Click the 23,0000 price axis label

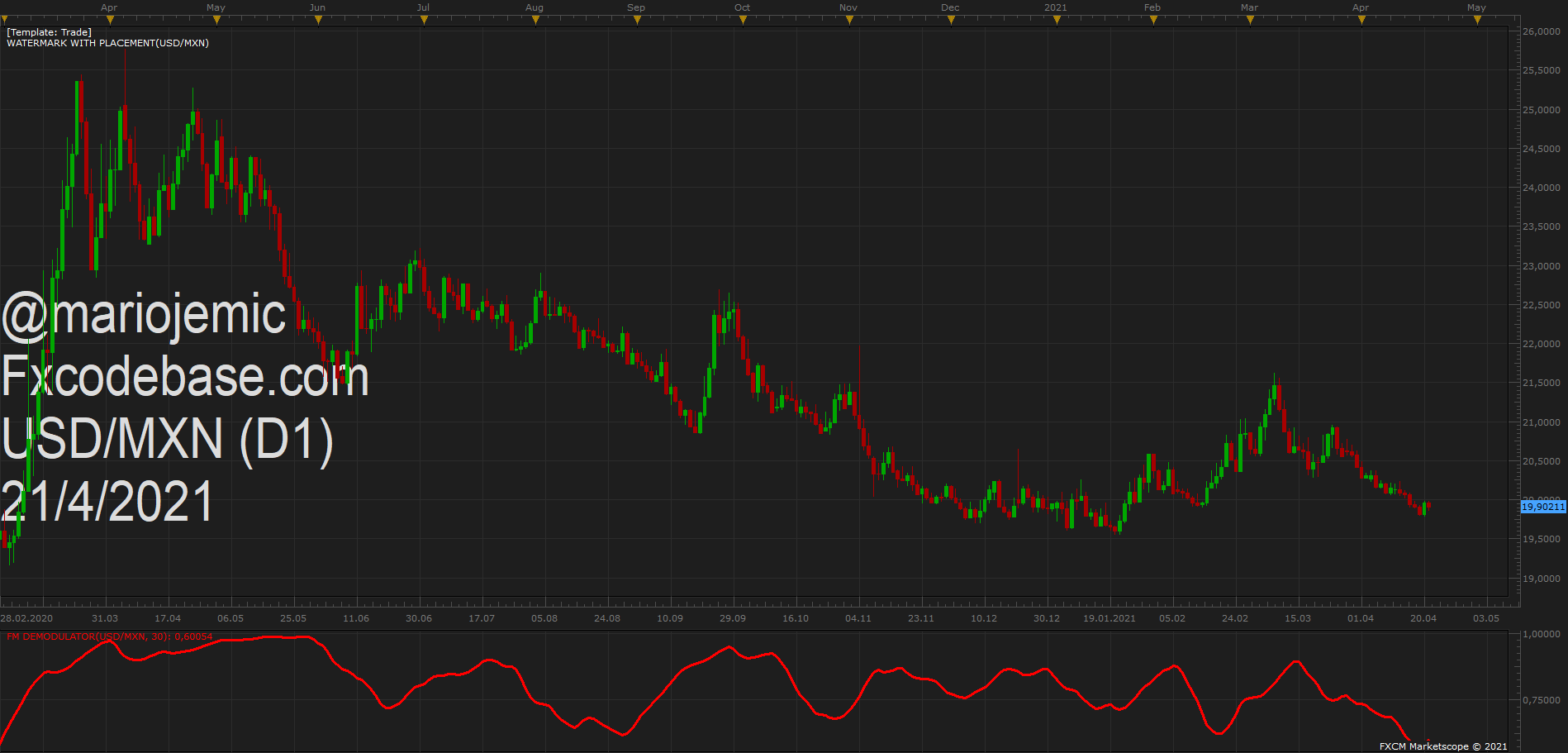[x=1542, y=266]
